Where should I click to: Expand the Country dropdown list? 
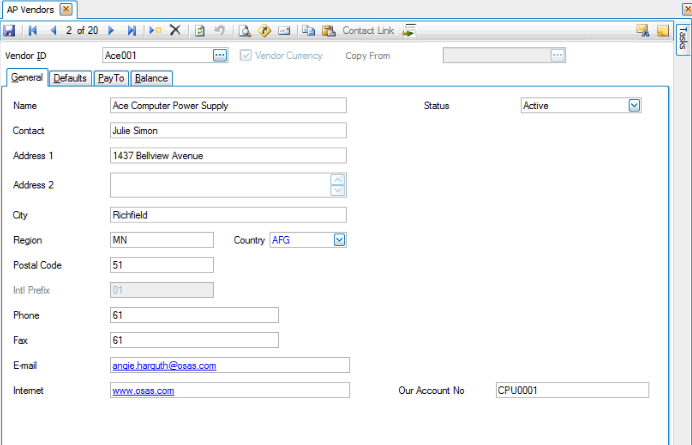[339, 240]
